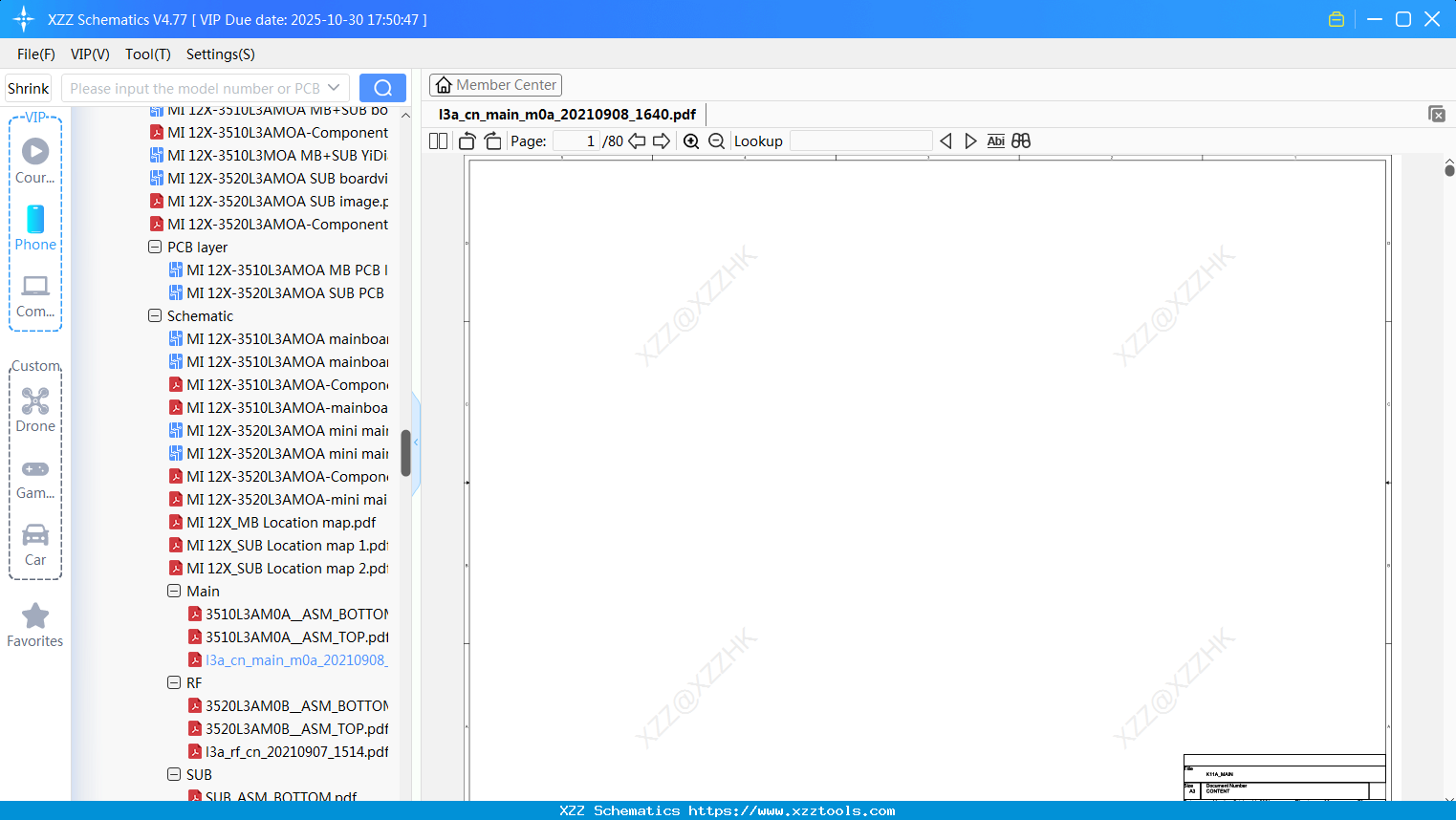Start a search with the blue magnifier button
Screen dimensions: 1456x820
[x=382, y=87]
